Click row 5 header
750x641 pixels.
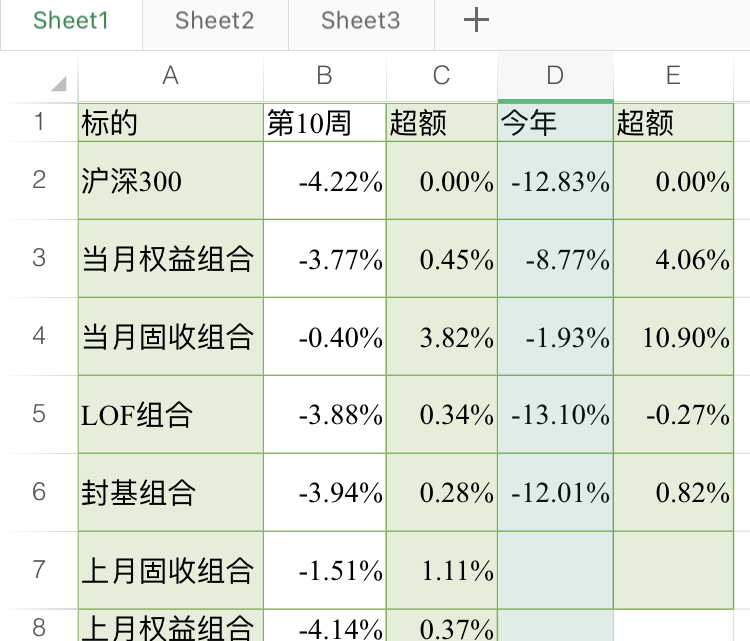pos(39,413)
